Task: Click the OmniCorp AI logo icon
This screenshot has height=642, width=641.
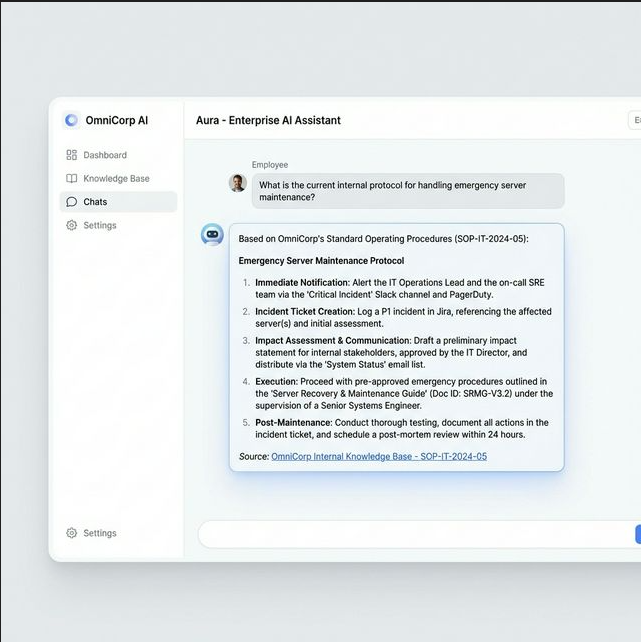Action: 71,120
